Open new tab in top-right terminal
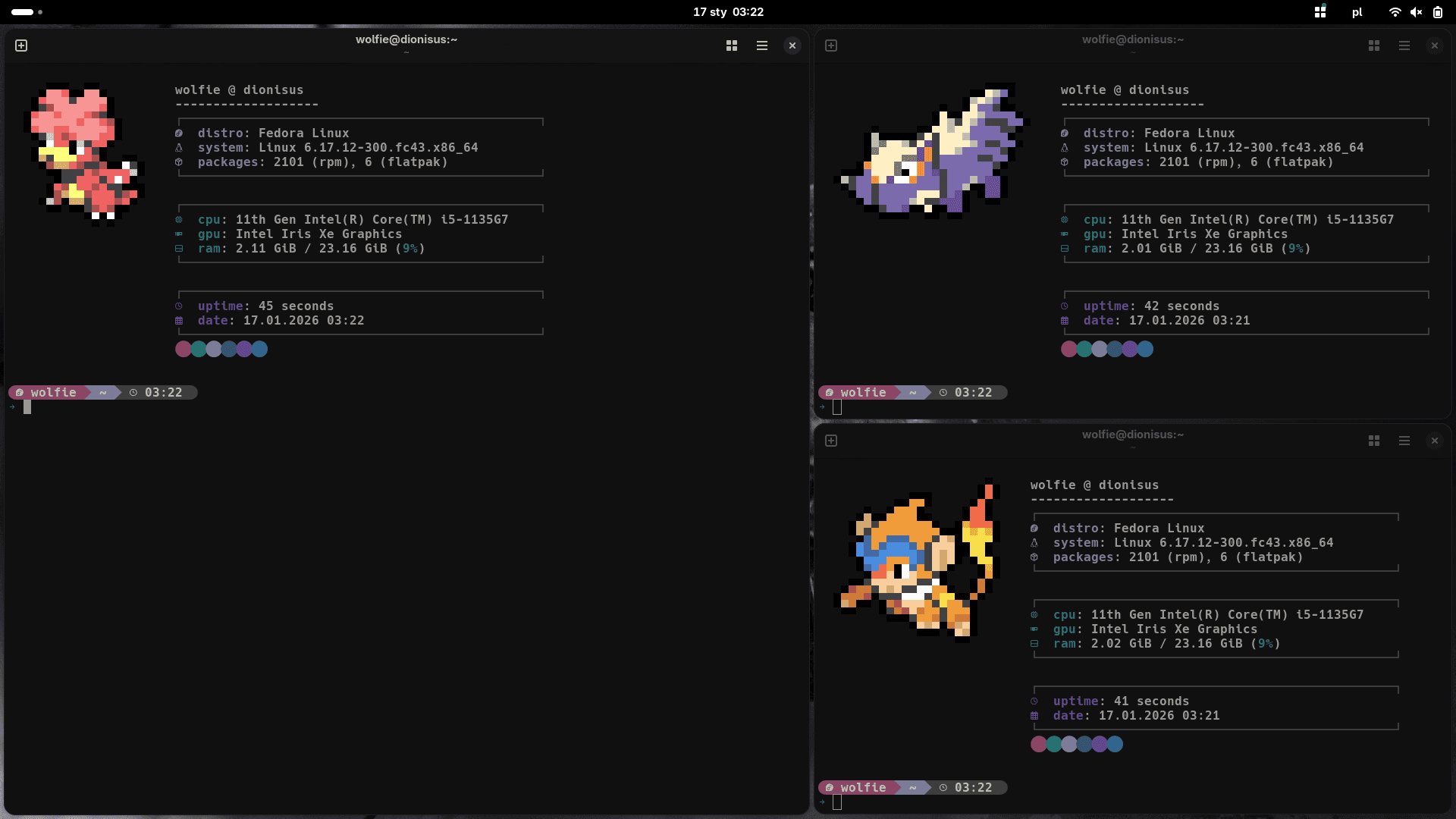The image size is (1456, 819). pyautogui.click(x=831, y=45)
